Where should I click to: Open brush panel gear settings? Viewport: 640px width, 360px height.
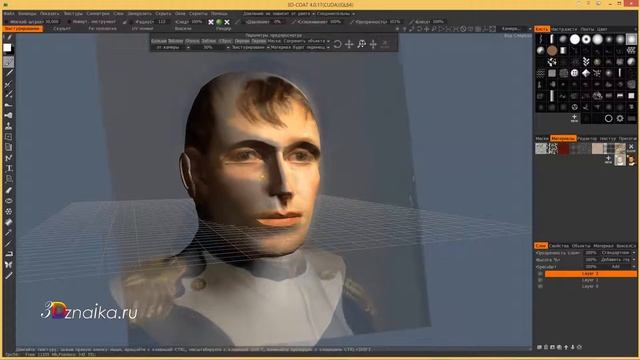(620, 118)
